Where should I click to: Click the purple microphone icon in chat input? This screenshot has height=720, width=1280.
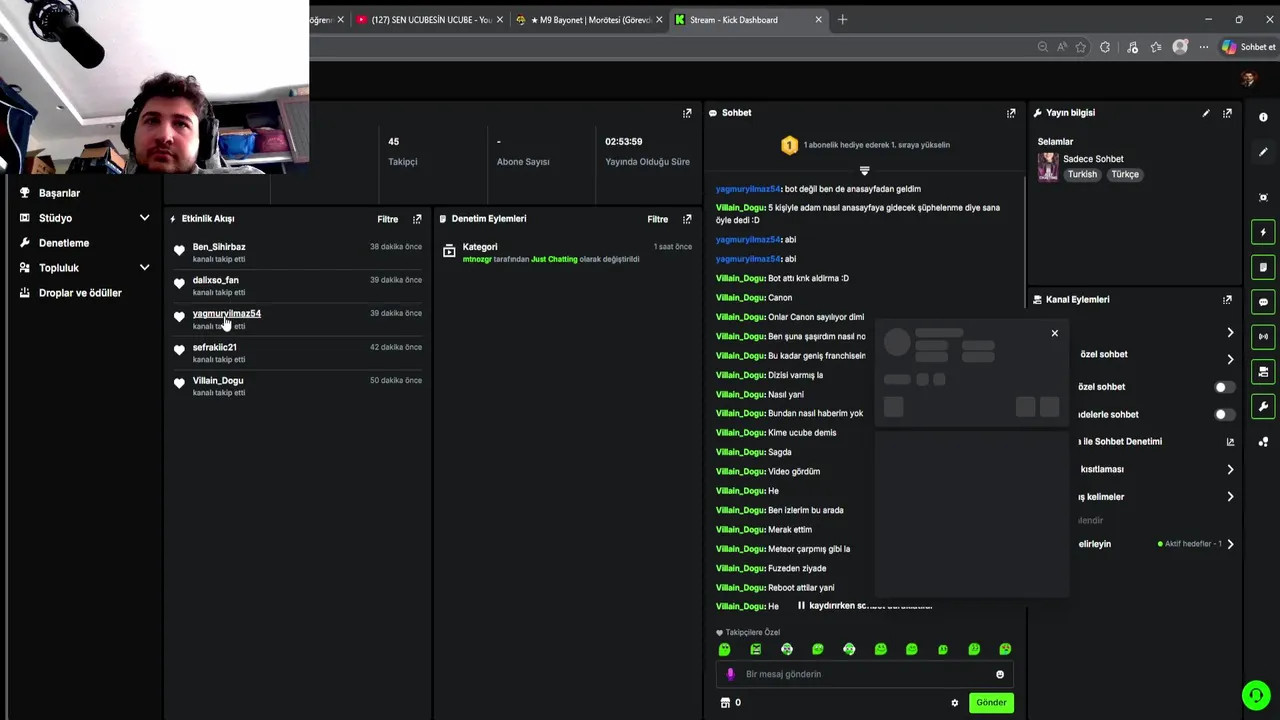point(730,674)
